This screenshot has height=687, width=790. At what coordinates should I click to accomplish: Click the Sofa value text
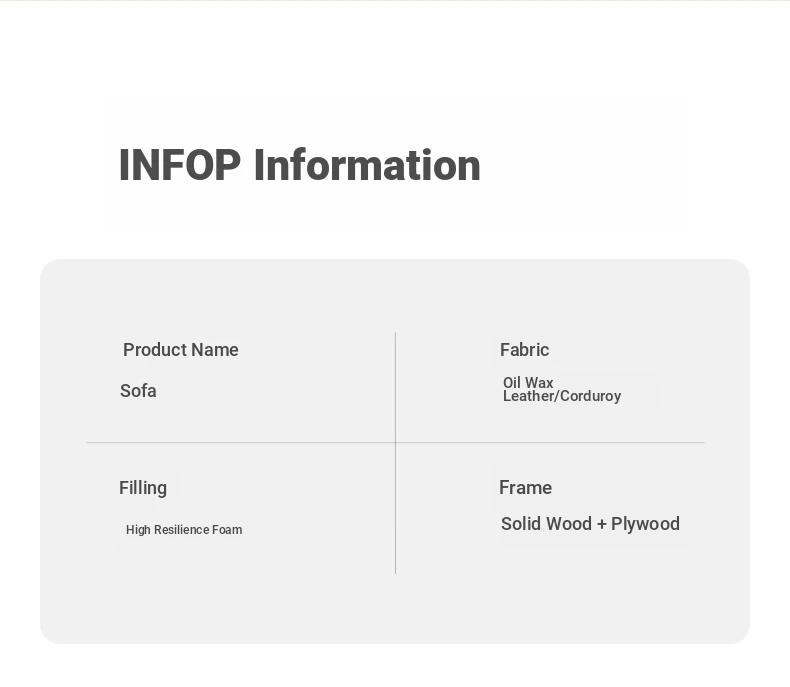pyautogui.click(x=138, y=391)
